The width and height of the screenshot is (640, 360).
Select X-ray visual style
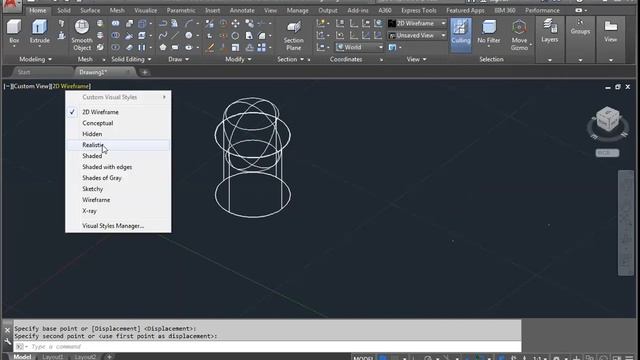point(118,211)
